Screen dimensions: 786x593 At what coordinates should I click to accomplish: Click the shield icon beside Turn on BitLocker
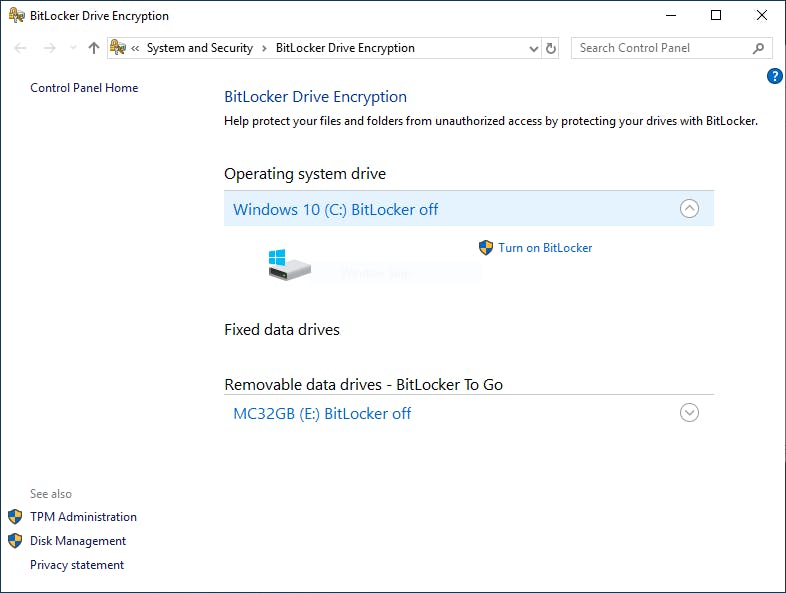[x=486, y=248]
